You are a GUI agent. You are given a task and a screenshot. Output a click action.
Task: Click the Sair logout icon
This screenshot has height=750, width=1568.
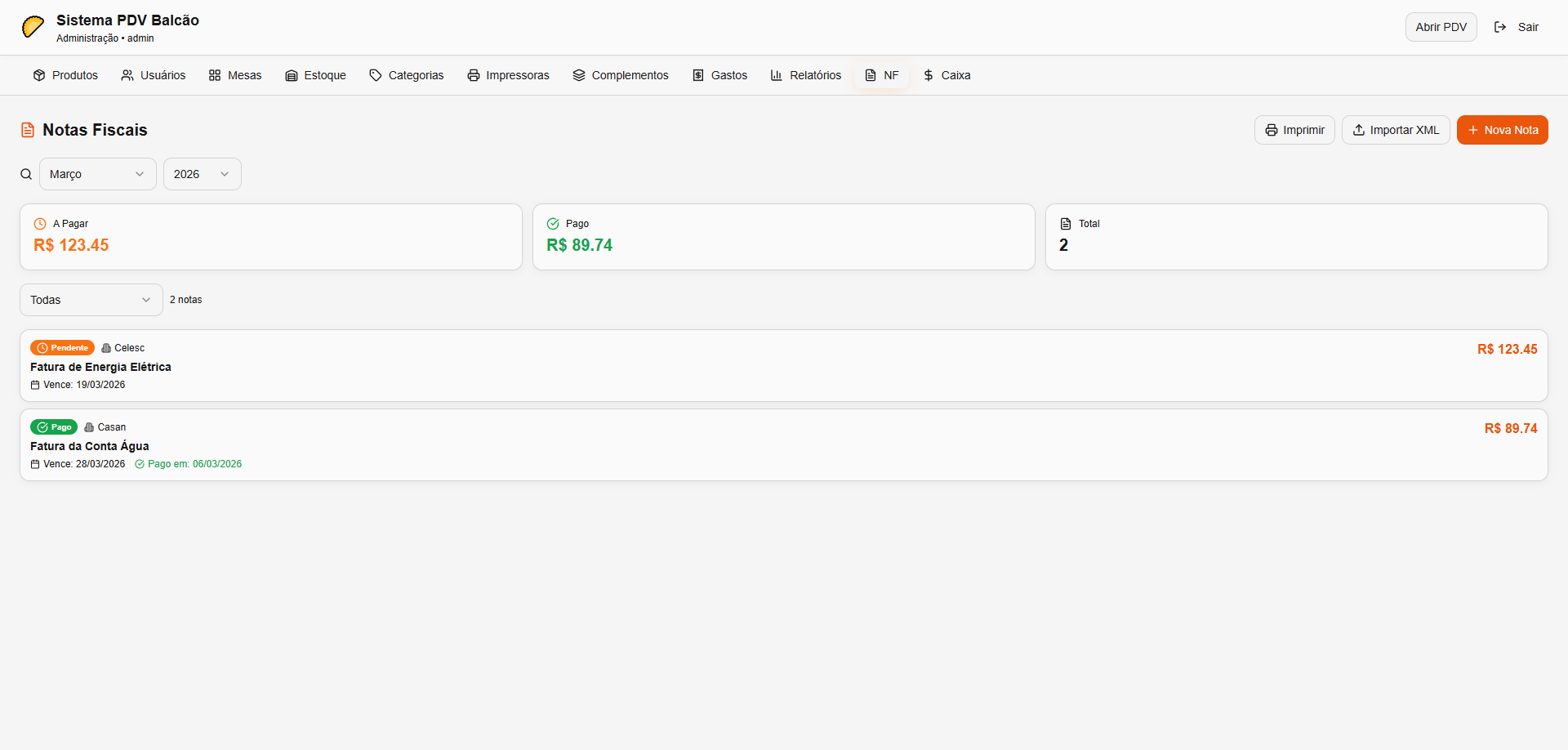tap(1500, 27)
